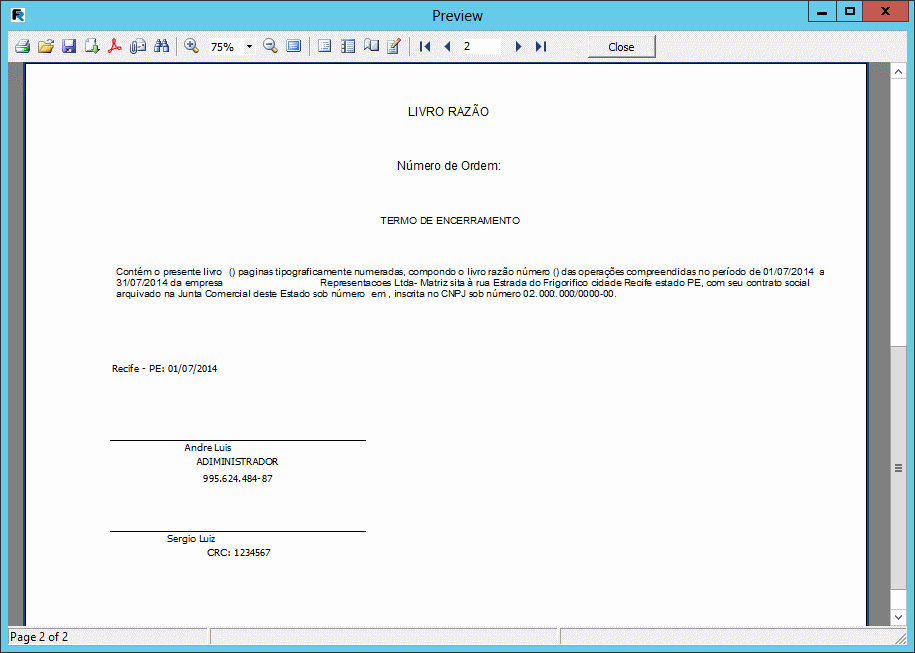Viewport: 915px width, 653px height.
Task: Go to the previous page
Action: click(448, 47)
